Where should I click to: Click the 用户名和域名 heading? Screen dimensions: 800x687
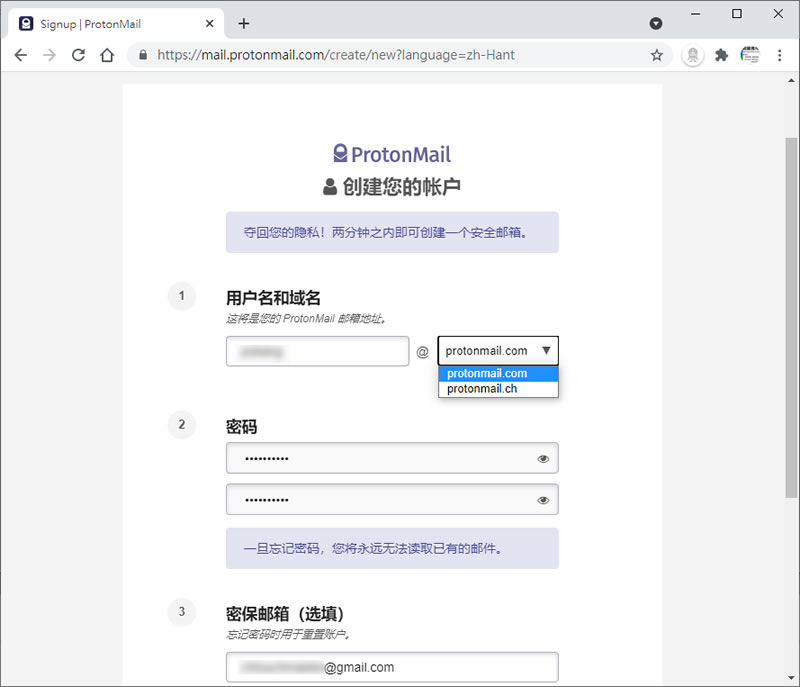click(x=273, y=298)
